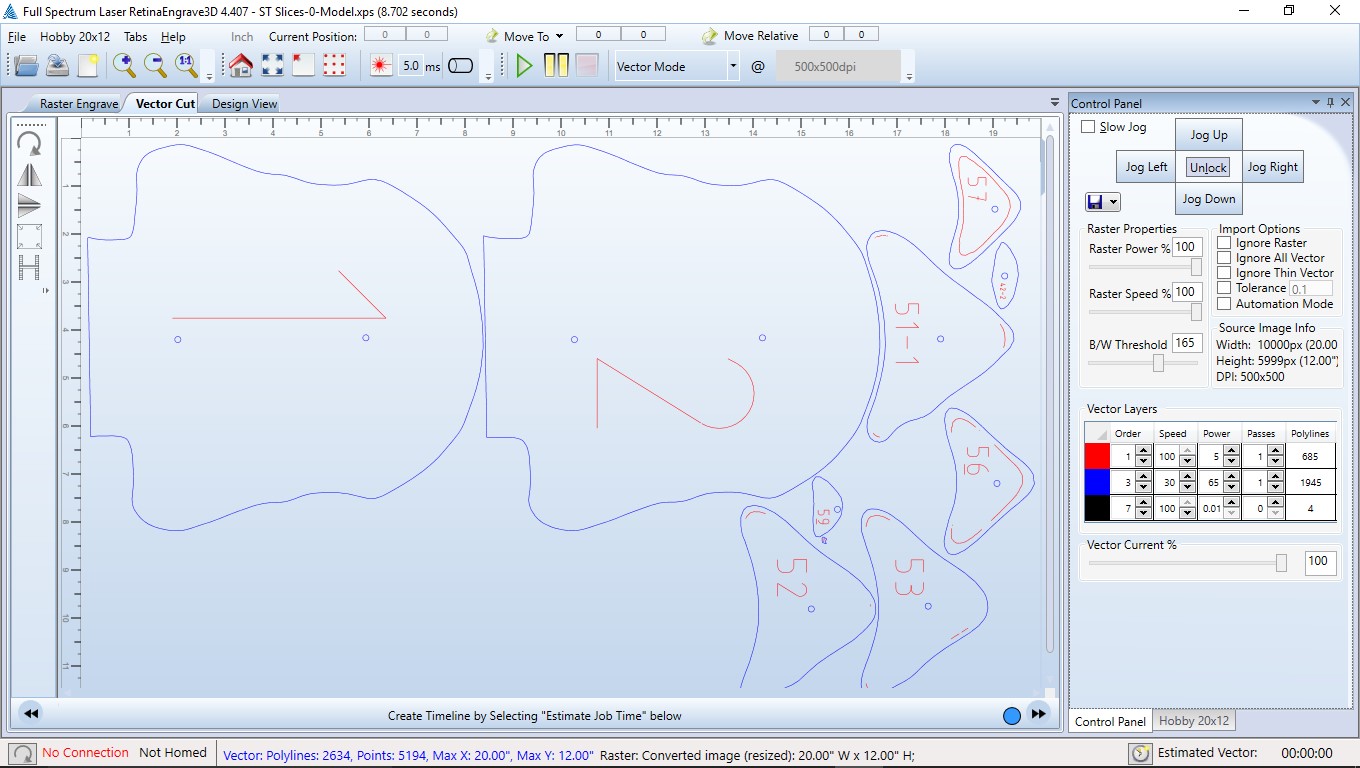Enable the Tolerance checkbox
The height and width of the screenshot is (768, 1360).
pyautogui.click(x=1224, y=288)
